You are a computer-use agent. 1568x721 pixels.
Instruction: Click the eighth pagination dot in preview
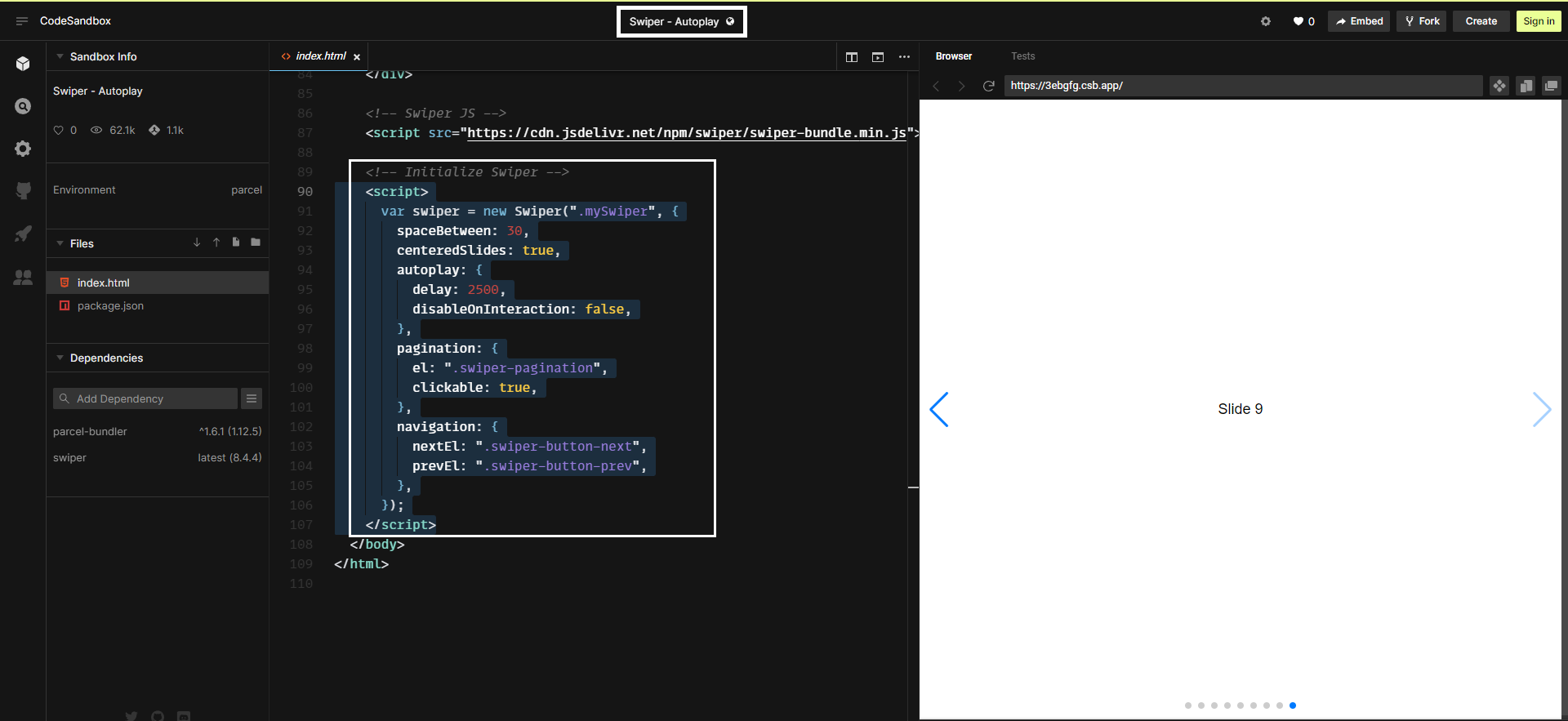click(1280, 705)
